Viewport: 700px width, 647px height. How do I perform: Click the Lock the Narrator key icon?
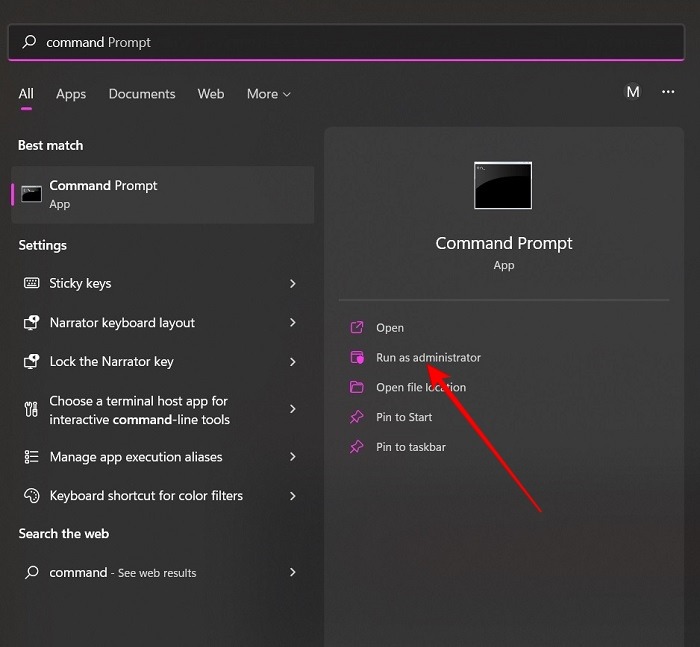point(31,362)
